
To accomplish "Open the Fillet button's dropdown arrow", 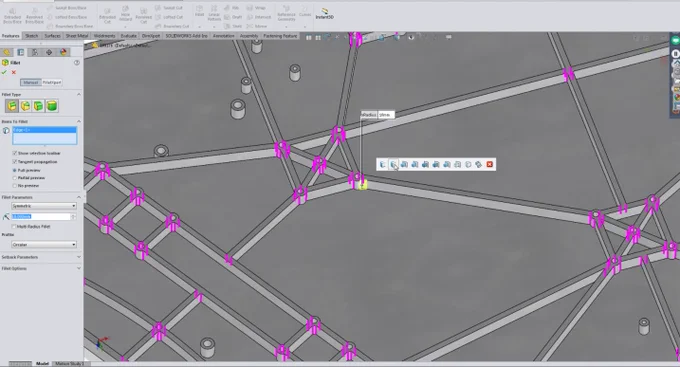I will coord(199,26).
